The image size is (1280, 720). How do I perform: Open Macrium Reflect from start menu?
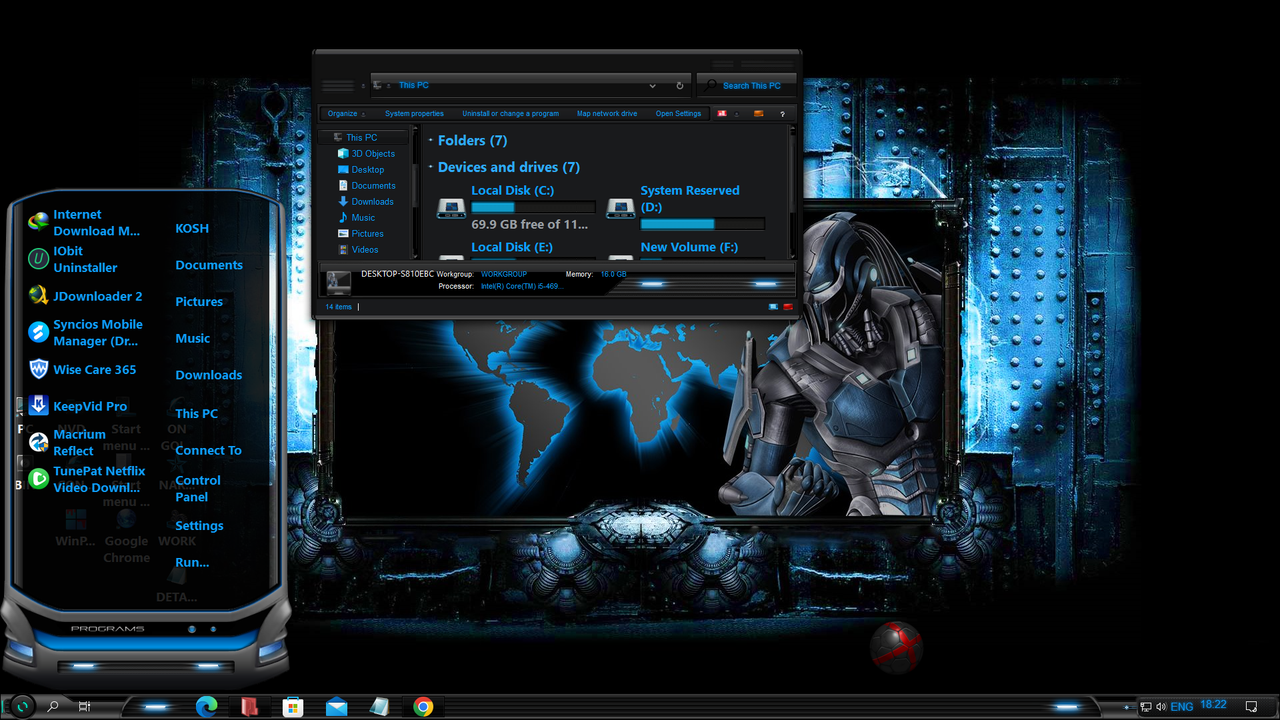pyautogui.click(x=67, y=442)
